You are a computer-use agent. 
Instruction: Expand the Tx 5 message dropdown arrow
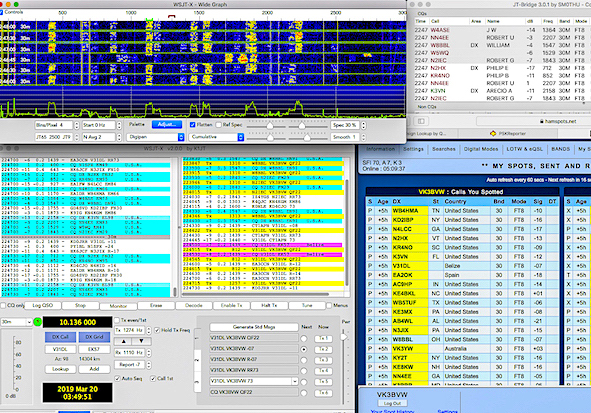click(294, 381)
